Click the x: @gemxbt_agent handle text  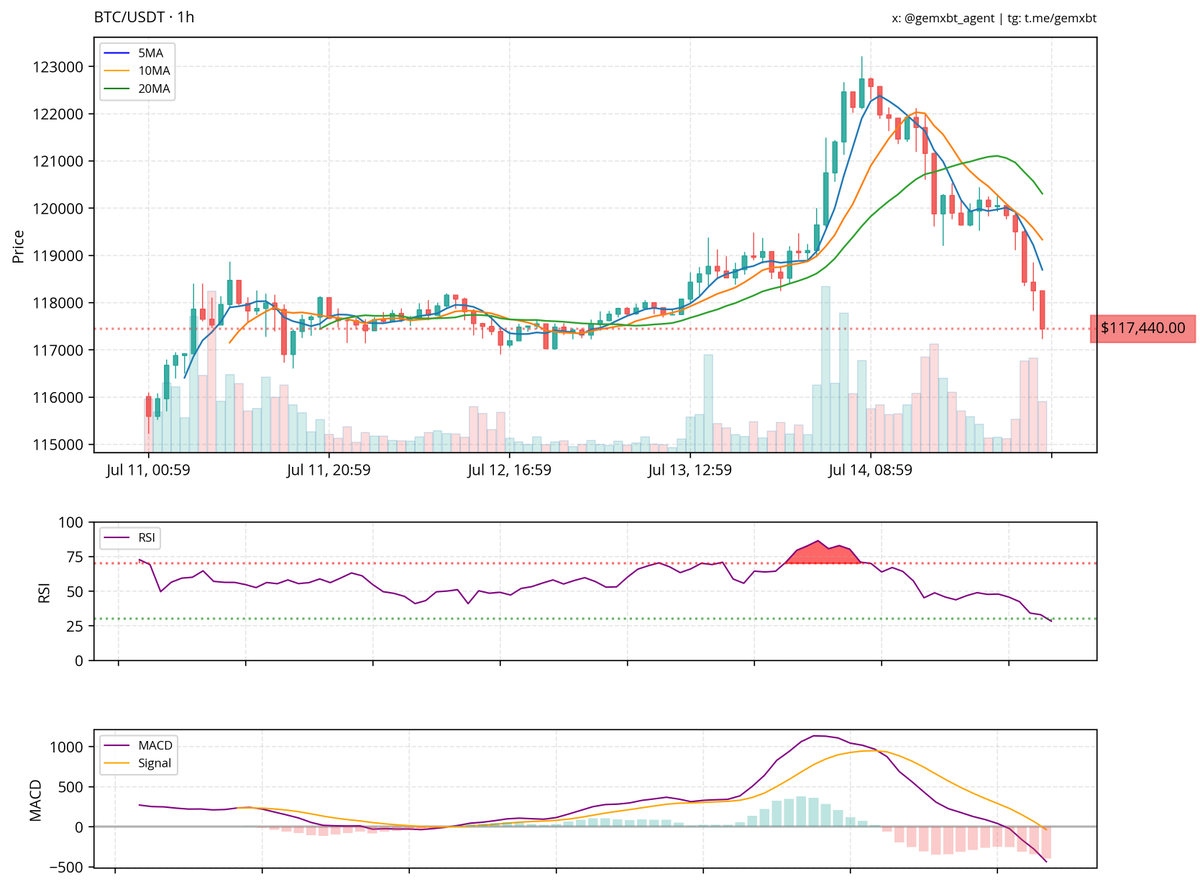click(x=945, y=18)
